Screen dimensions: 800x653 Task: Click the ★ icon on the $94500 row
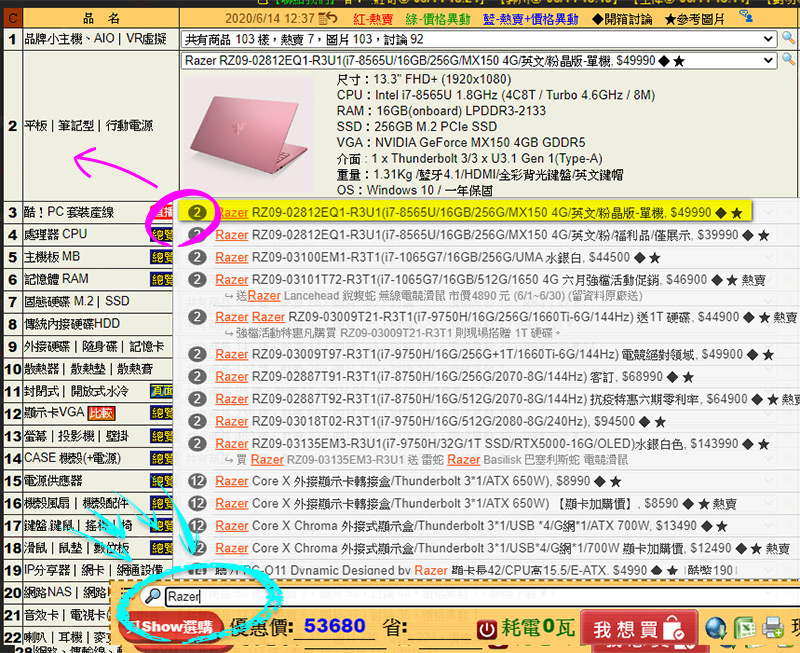coord(660,422)
